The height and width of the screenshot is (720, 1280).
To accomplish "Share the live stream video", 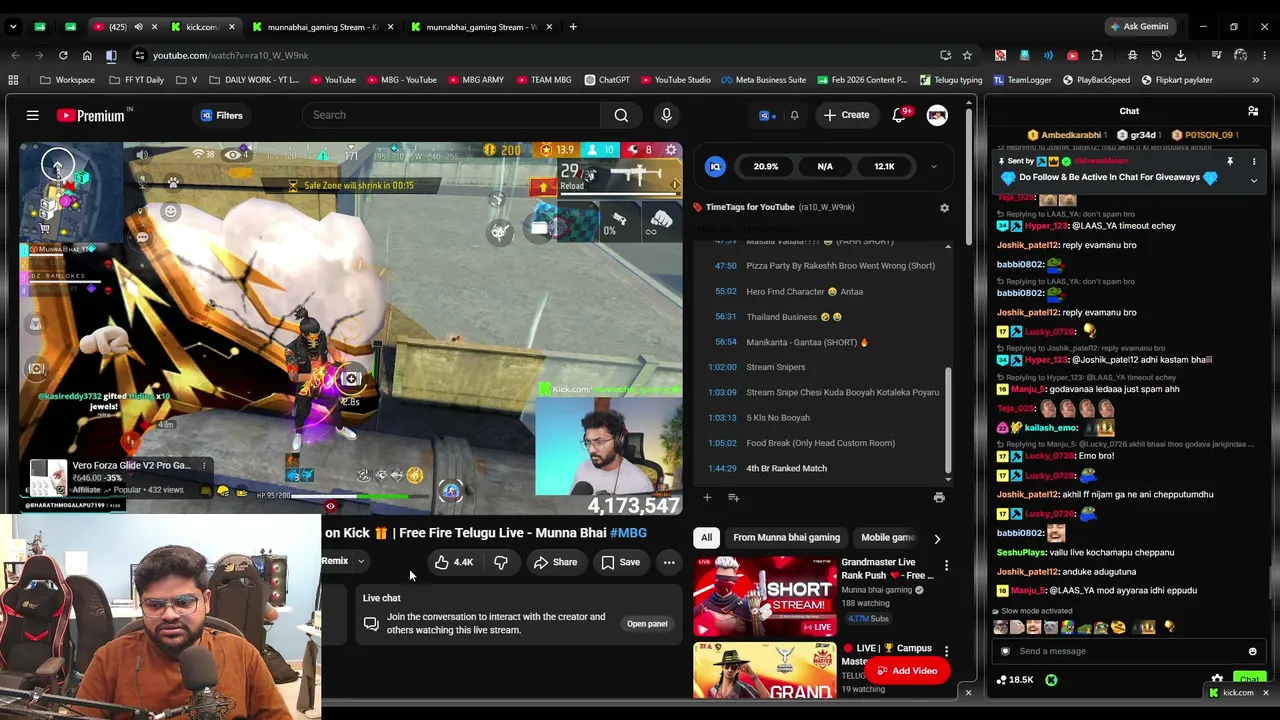I will (555, 562).
